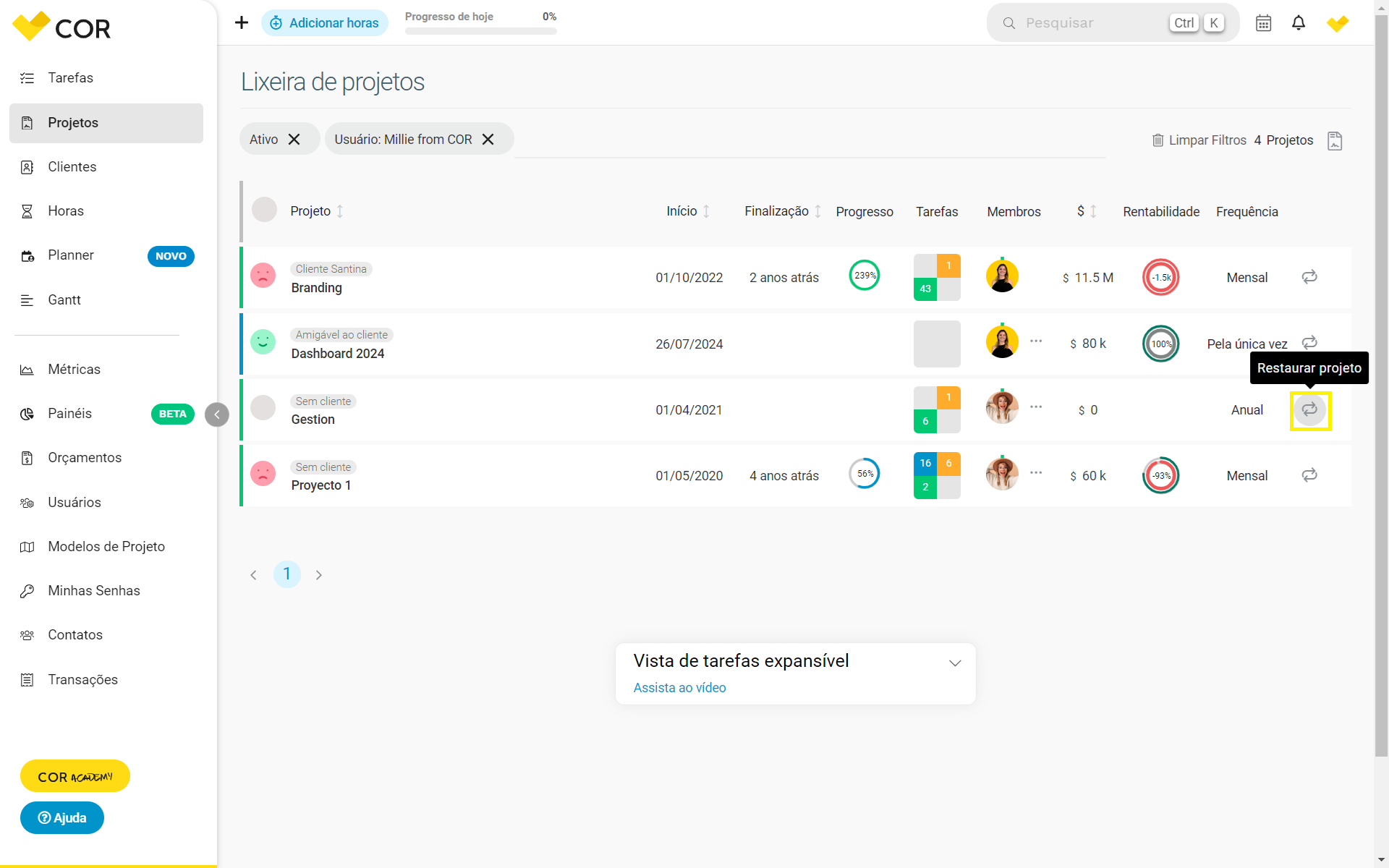Expand the Vista de tarefas expansível card
This screenshot has height=868, width=1389.
tap(955, 663)
